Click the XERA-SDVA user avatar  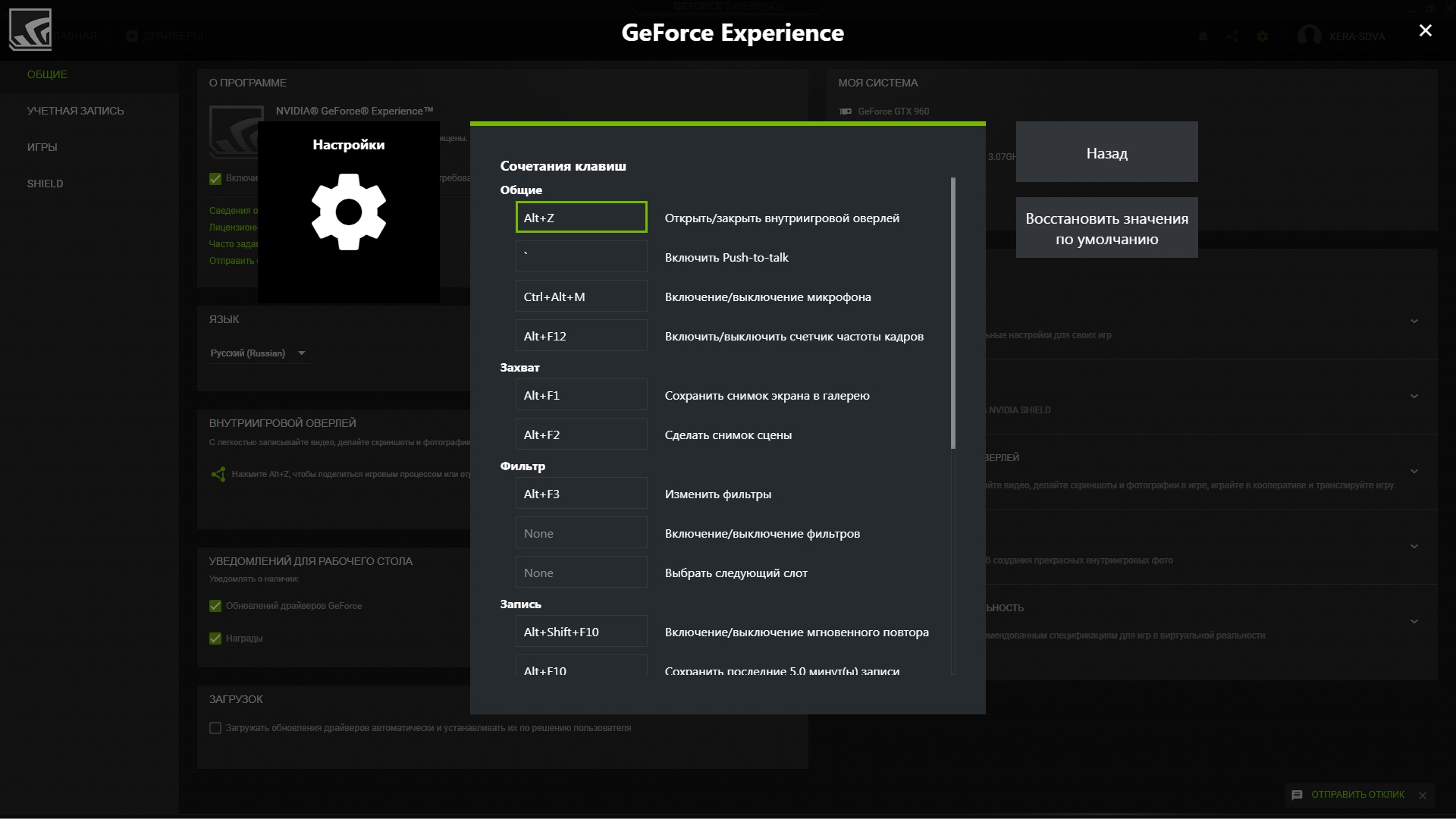pos(1309,36)
